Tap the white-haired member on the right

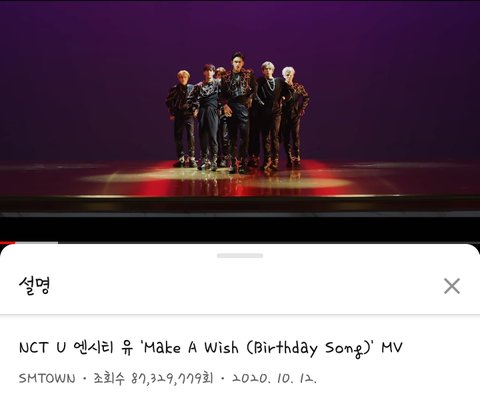(293, 115)
